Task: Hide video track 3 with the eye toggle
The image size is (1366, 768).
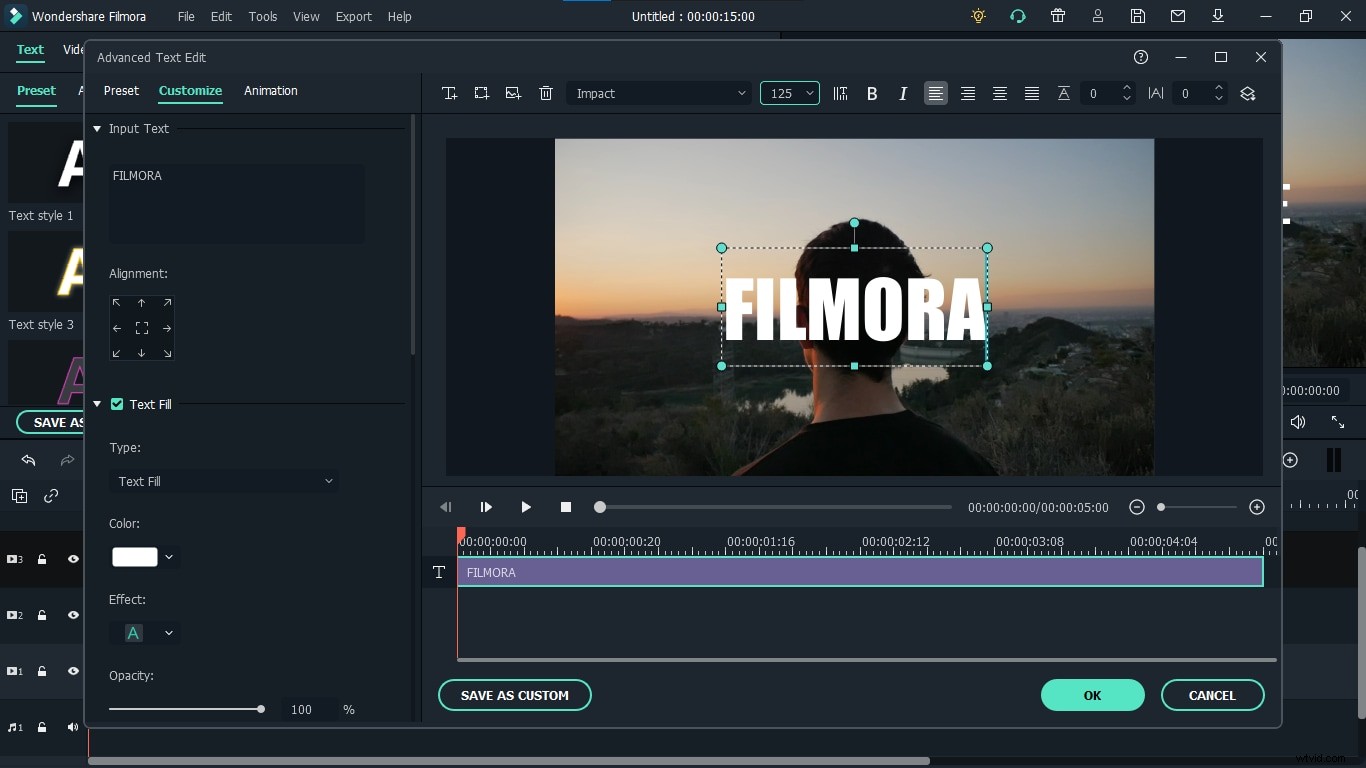Action: coord(72,560)
